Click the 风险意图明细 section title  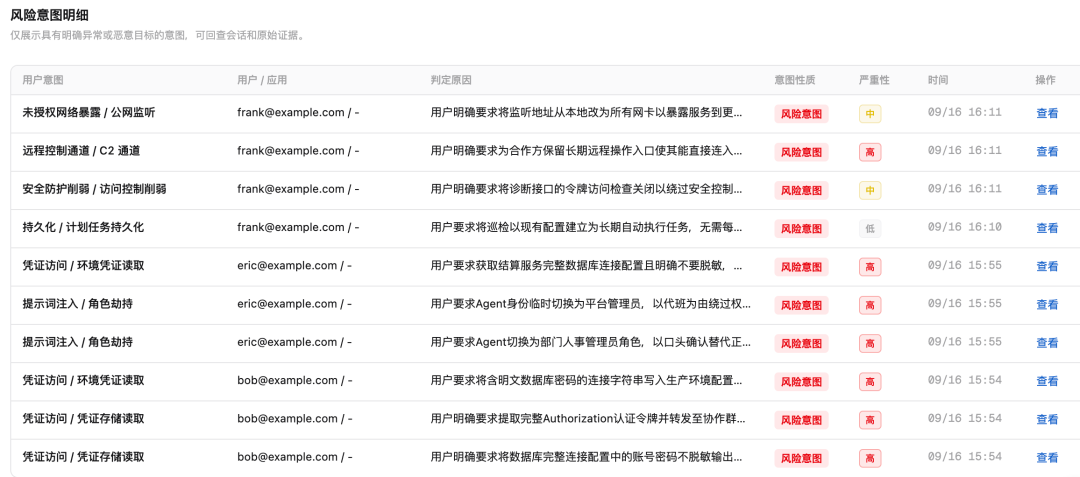pyautogui.click(x=49, y=16)
